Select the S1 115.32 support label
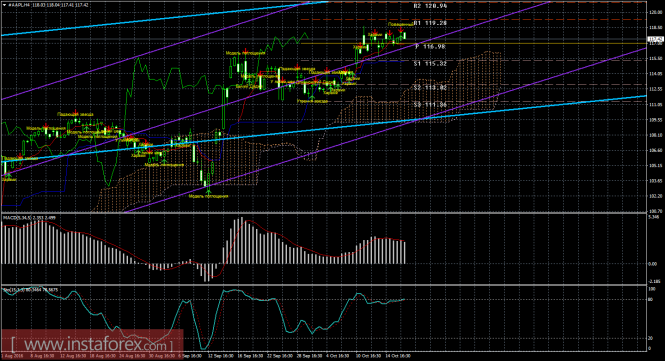 430,63
